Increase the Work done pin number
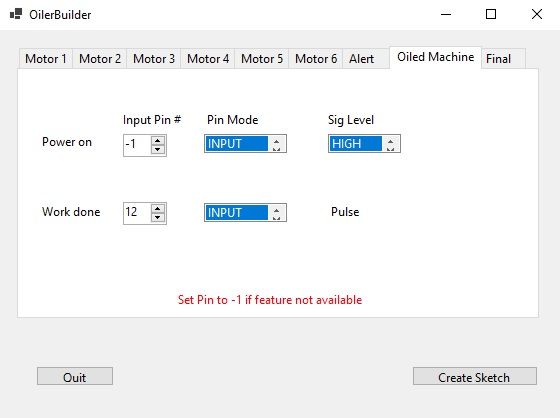 click(158, 209)
